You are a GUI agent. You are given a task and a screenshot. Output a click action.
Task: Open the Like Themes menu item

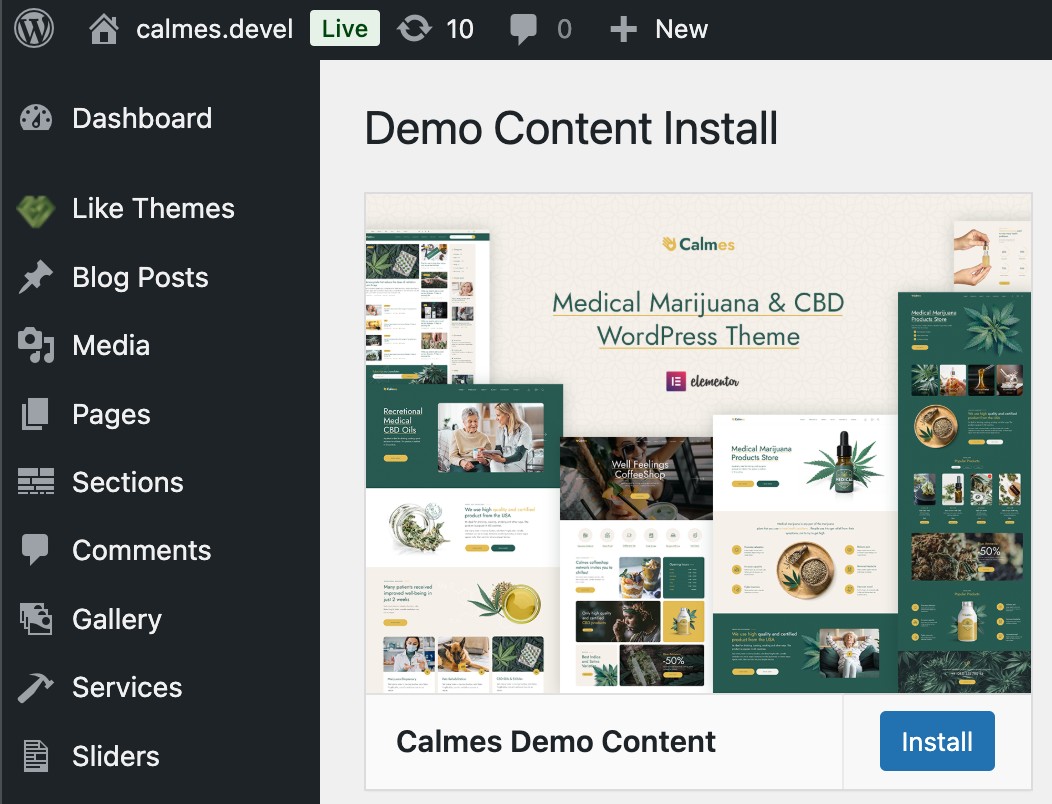click(154, 209)
